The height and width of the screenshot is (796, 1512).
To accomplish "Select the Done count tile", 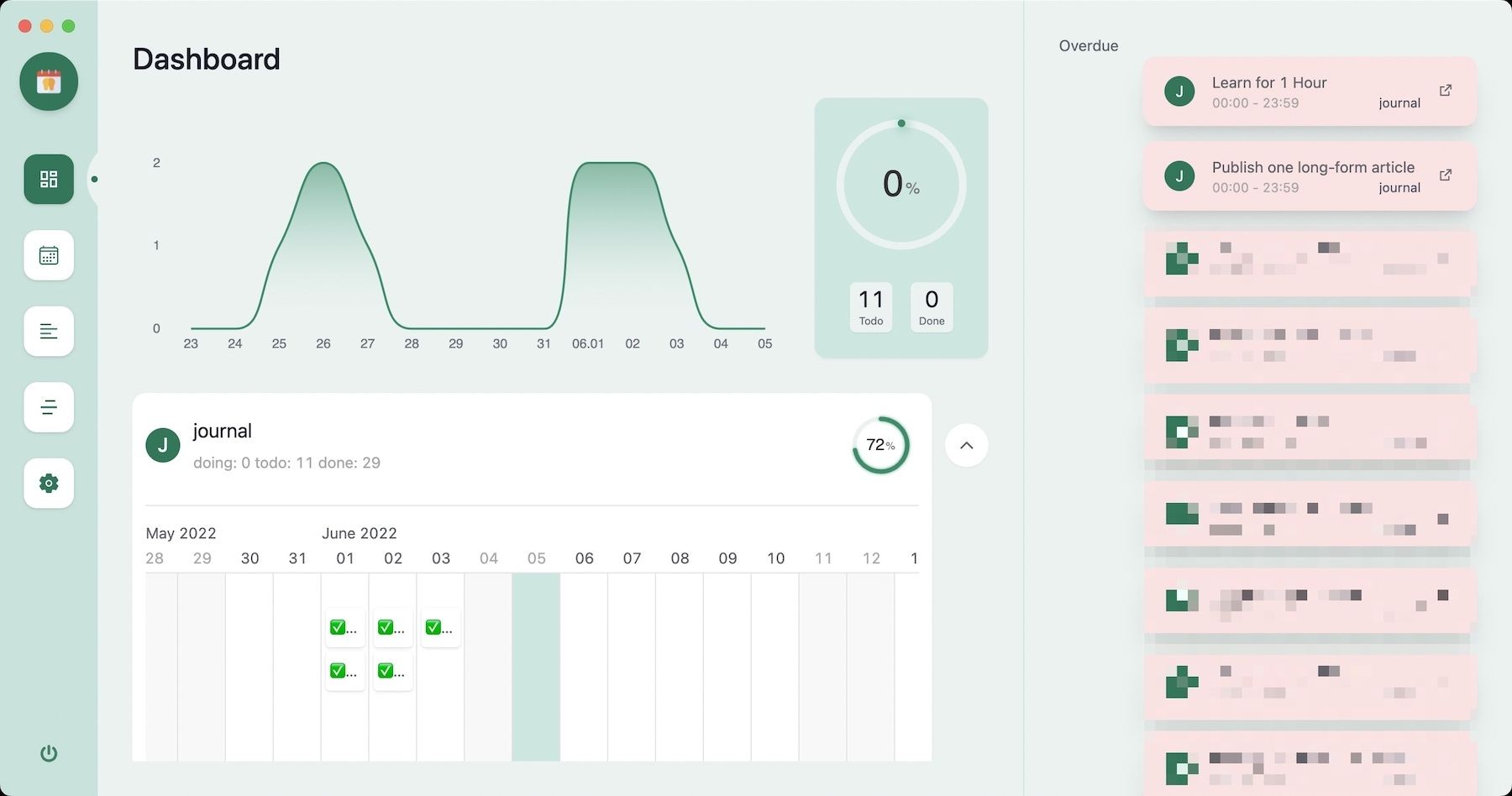I will click(x=932, y=307).
